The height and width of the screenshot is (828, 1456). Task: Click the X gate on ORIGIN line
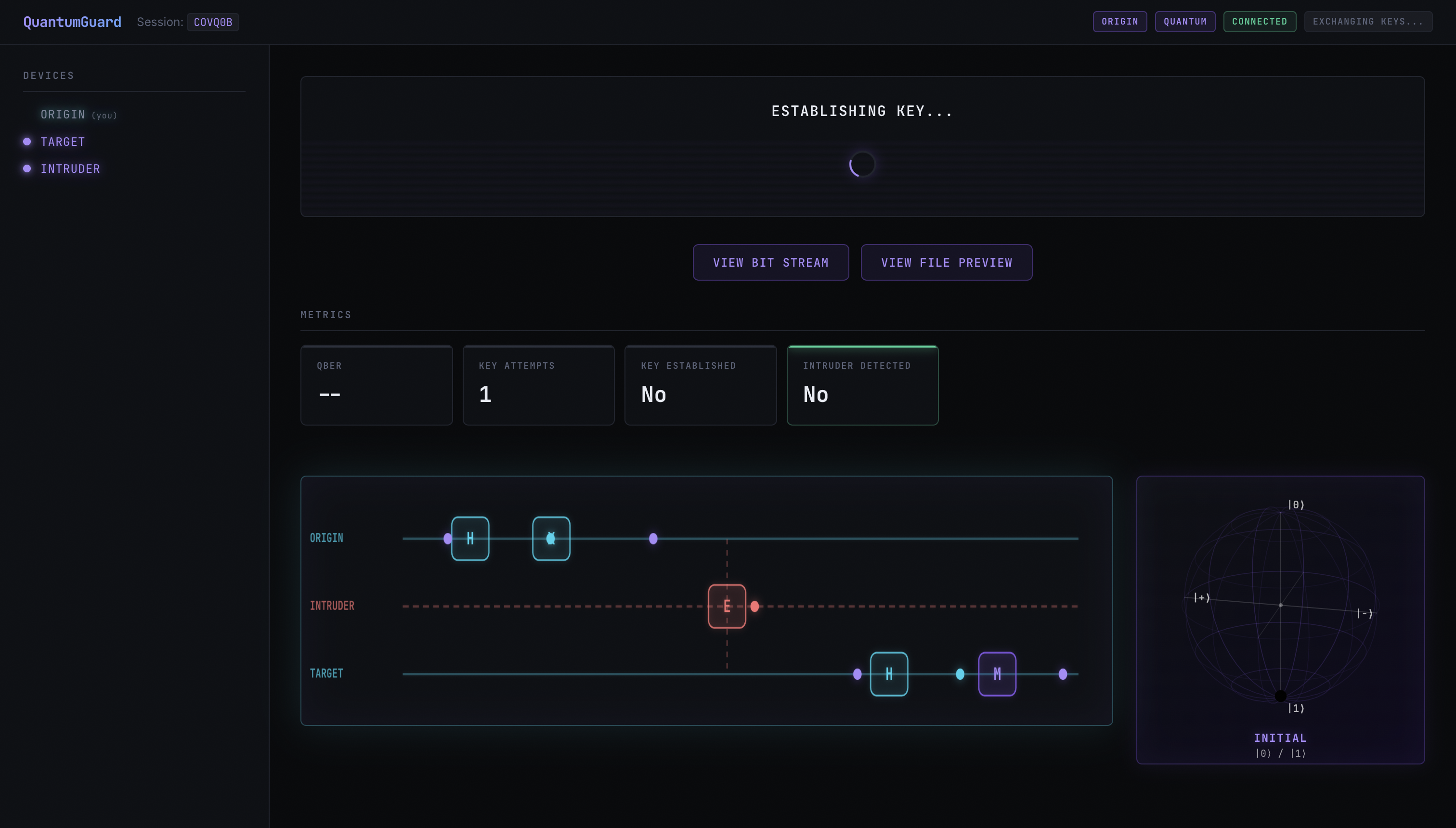[550, 538]
